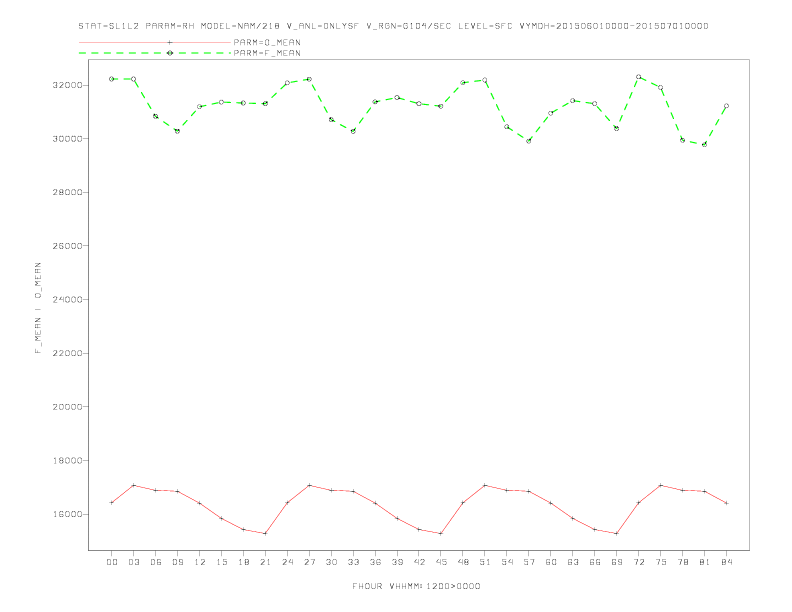Click the 16000 y-axis tick label

68,514
